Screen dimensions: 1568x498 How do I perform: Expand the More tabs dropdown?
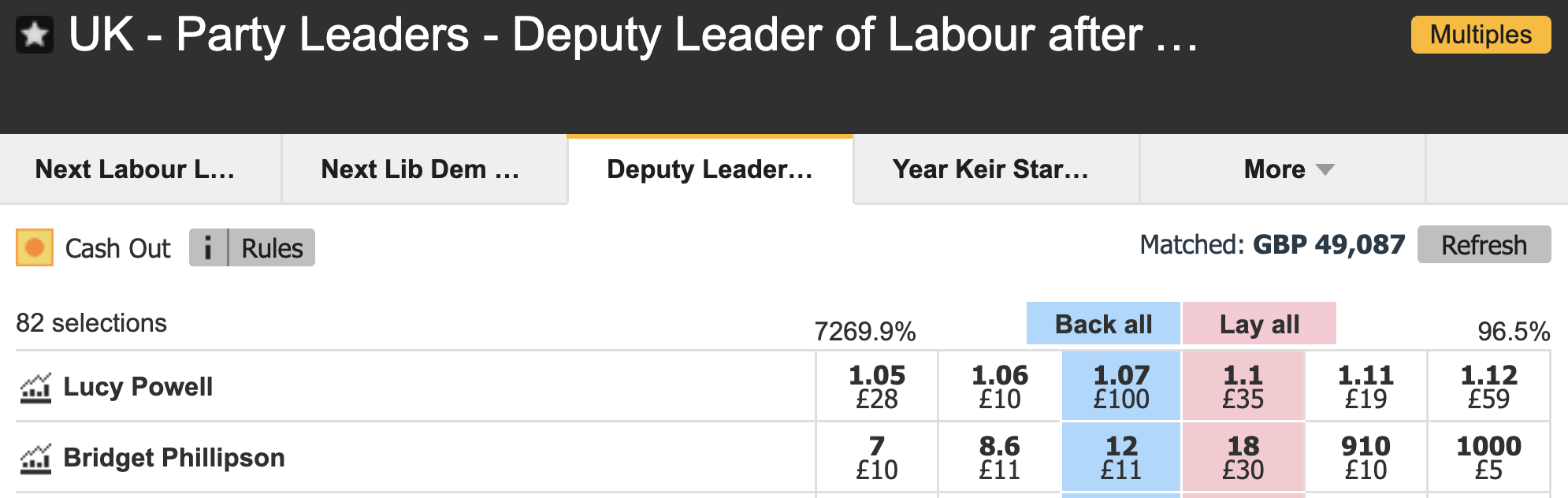point(1288,169)
